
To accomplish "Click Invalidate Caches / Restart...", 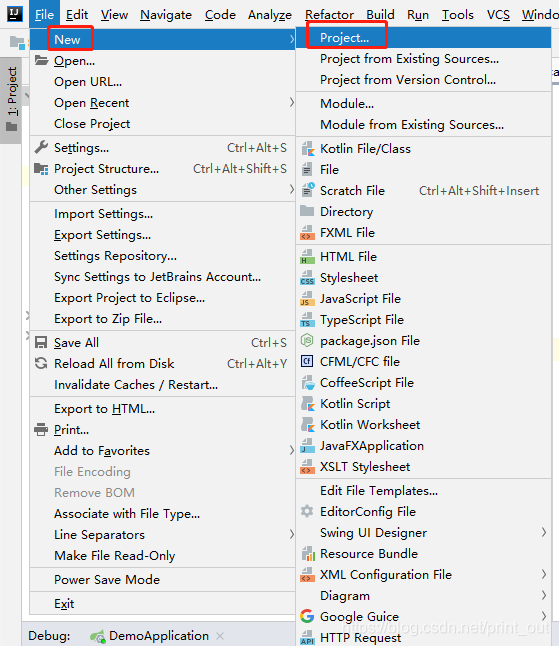I will pyautogui.click(x=163, y=384).
